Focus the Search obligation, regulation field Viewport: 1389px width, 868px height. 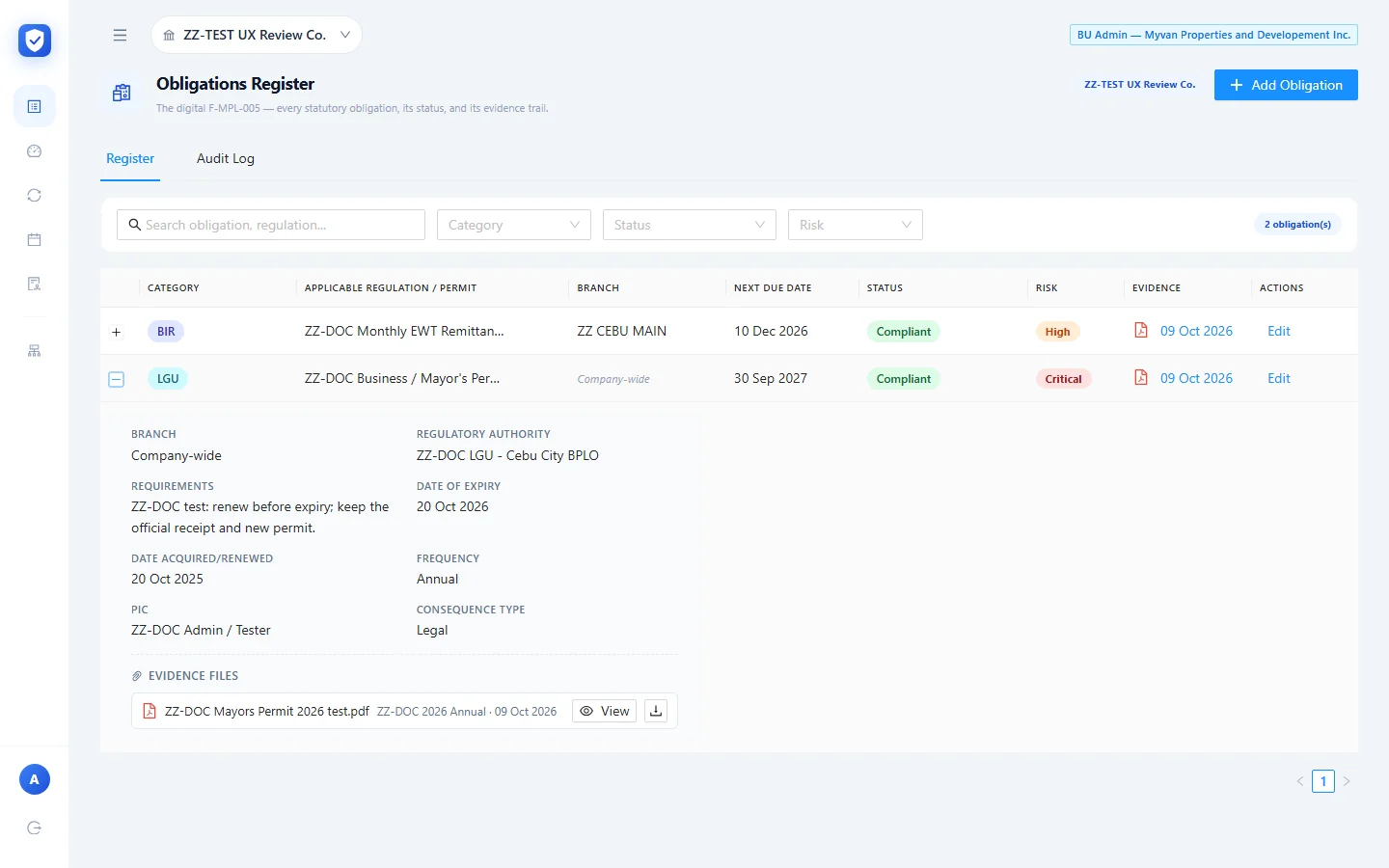coord(271,225)
